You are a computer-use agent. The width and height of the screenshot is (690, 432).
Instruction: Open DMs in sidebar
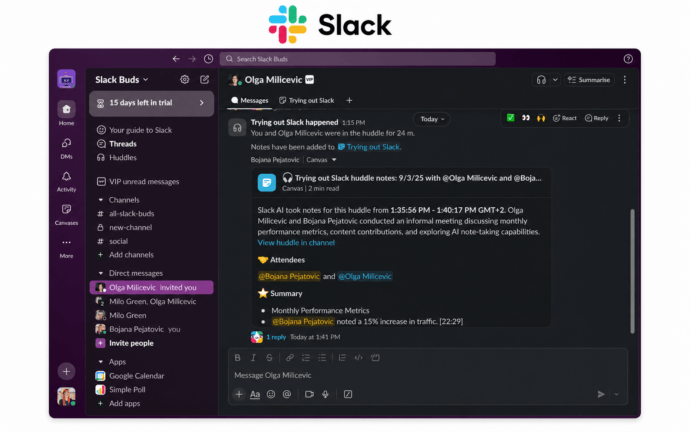tap(66, 147)
